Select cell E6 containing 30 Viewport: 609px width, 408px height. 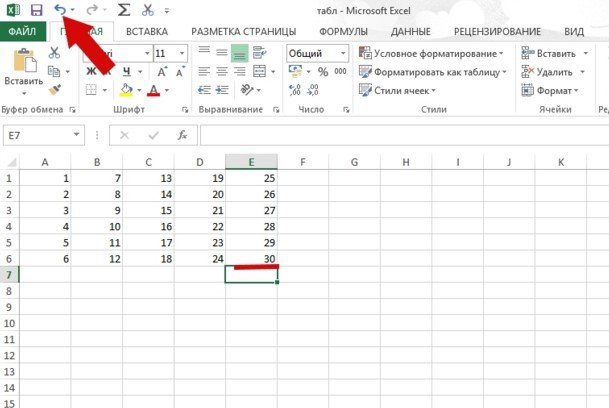(251, 259)
